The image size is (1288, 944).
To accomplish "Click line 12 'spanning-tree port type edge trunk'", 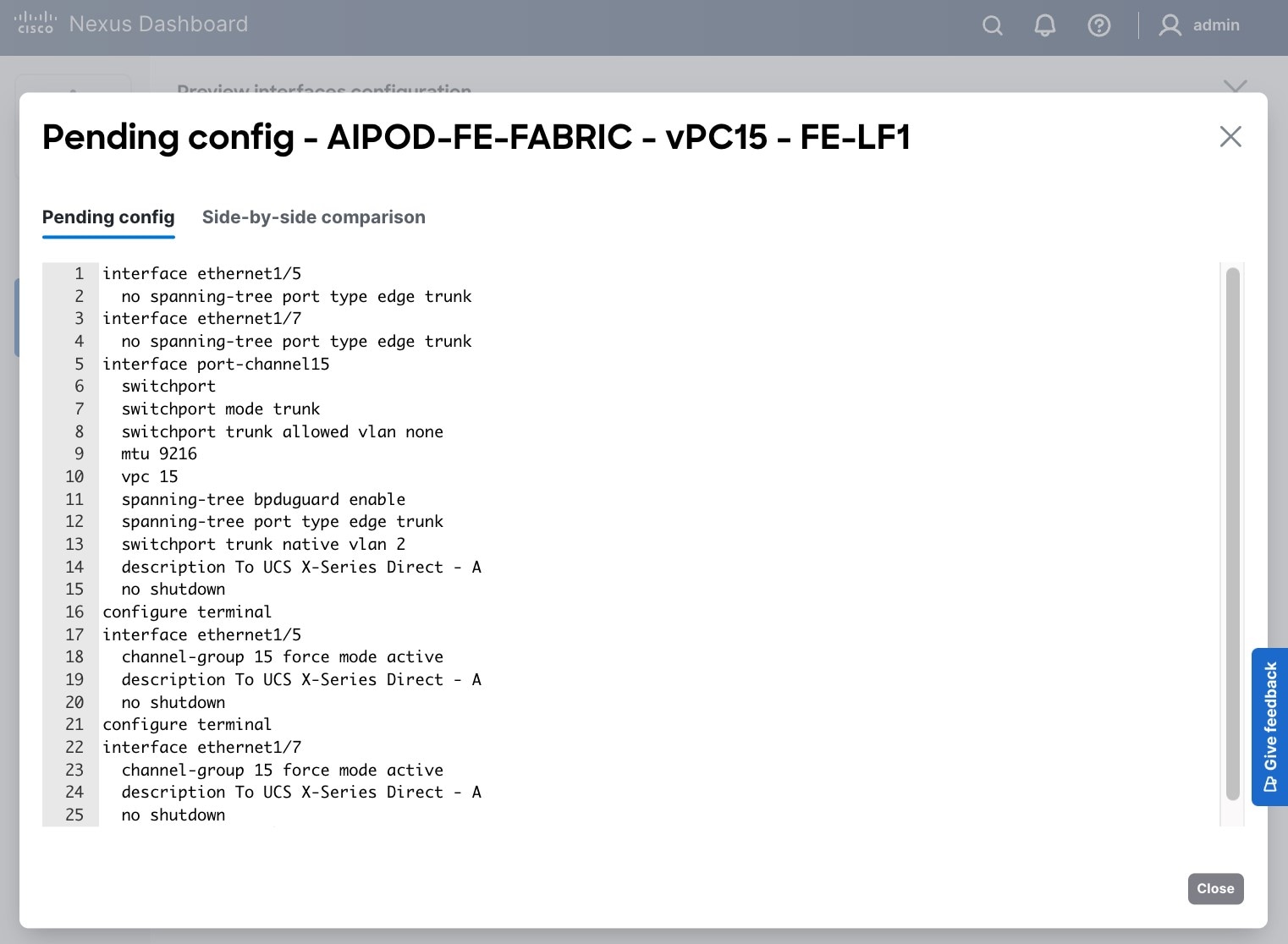I will 283,522.
